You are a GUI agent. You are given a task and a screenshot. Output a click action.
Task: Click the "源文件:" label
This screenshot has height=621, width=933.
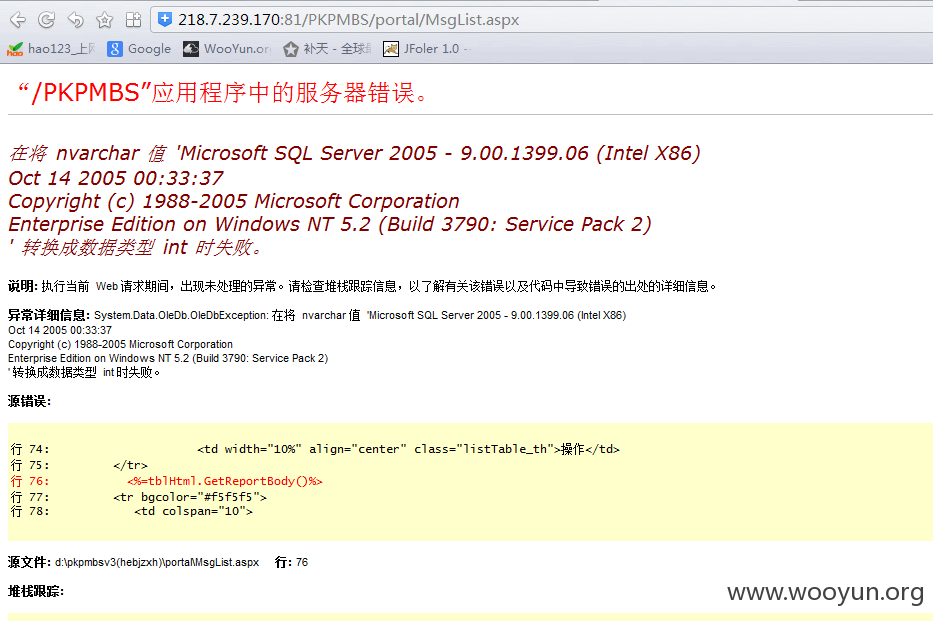29,562
